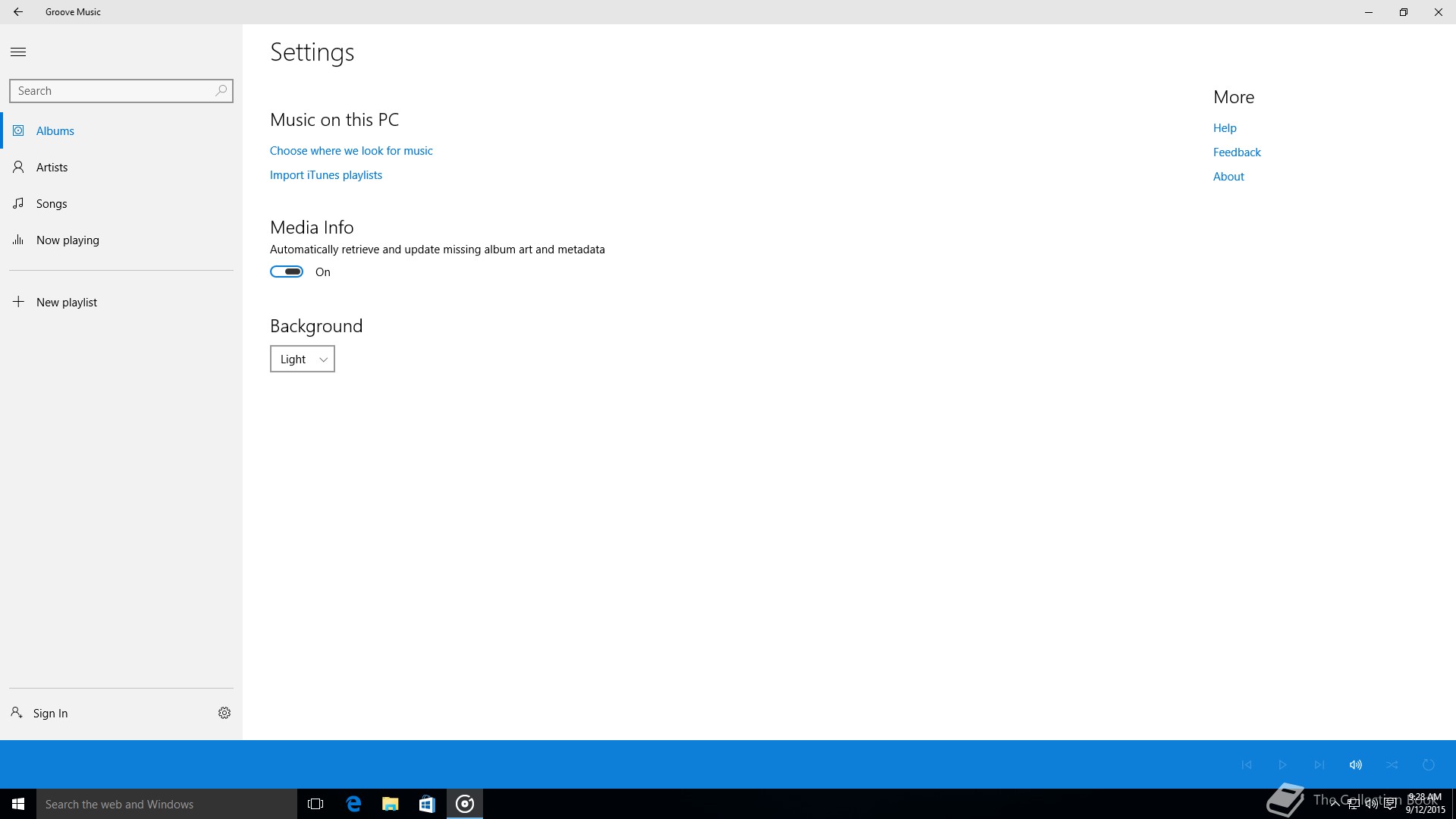Click the back arrow in title bar
The image size is (1456, 819).
coord(18,12)
